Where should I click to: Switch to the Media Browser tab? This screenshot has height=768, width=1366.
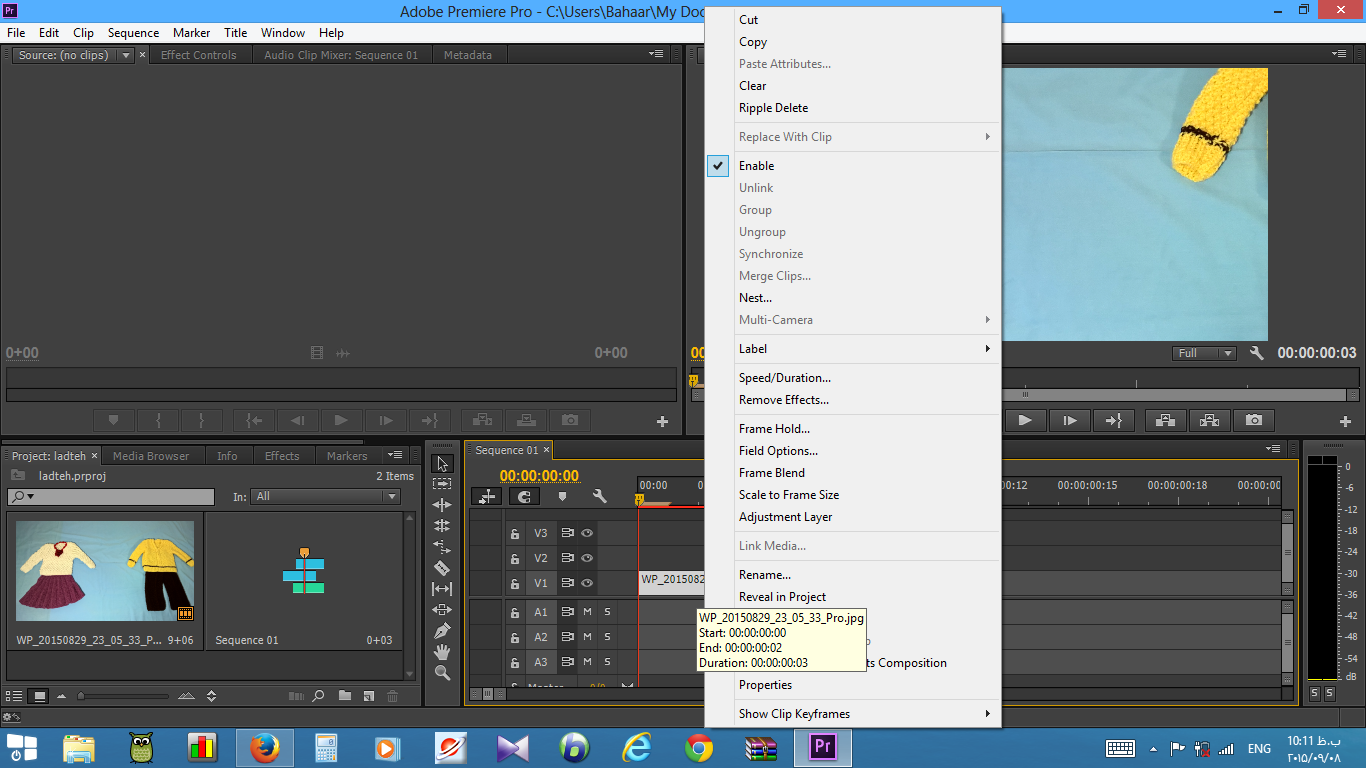151,456
